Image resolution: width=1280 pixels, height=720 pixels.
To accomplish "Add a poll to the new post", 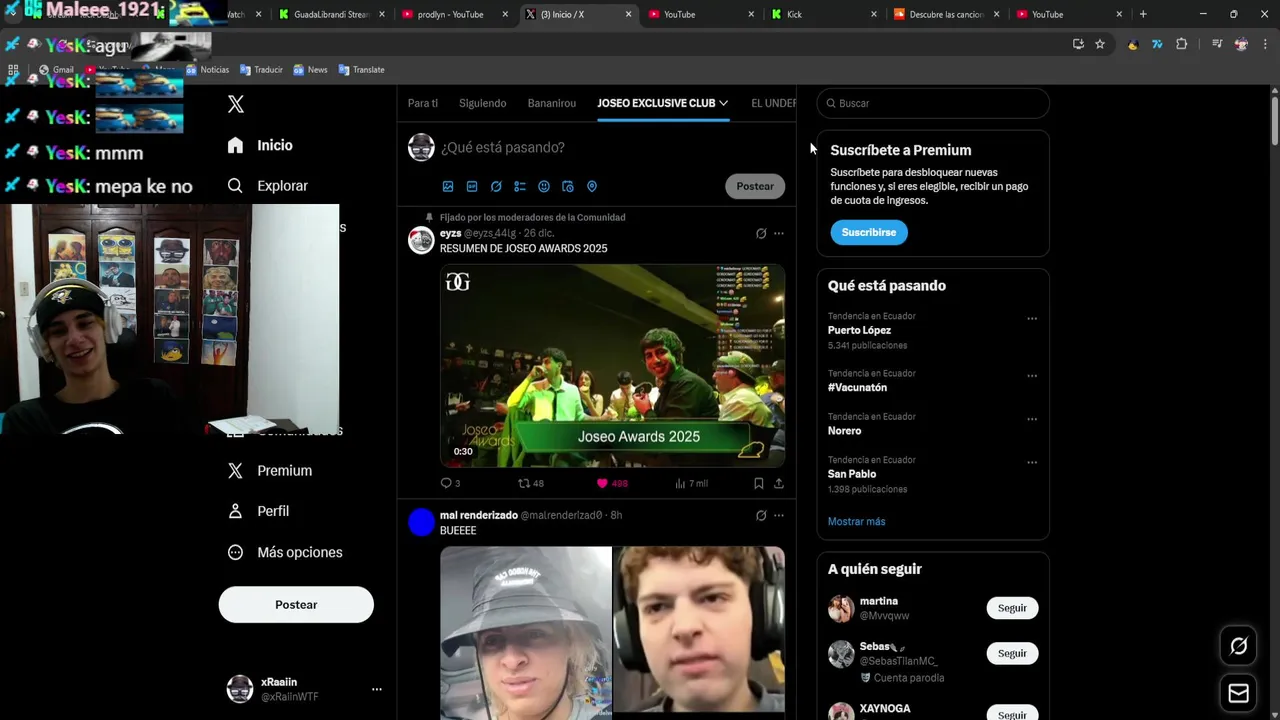I will click(x=520, y=186).
